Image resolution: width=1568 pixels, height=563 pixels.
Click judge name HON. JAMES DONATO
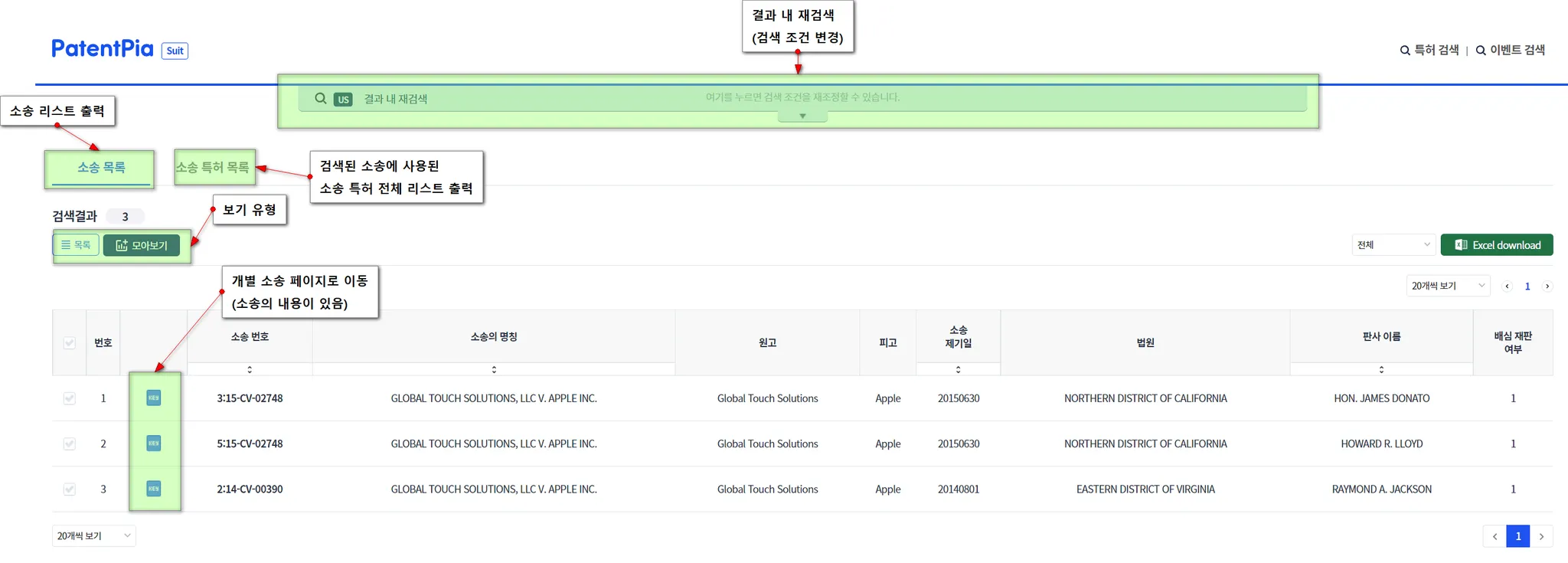(x=1381, y=398)
